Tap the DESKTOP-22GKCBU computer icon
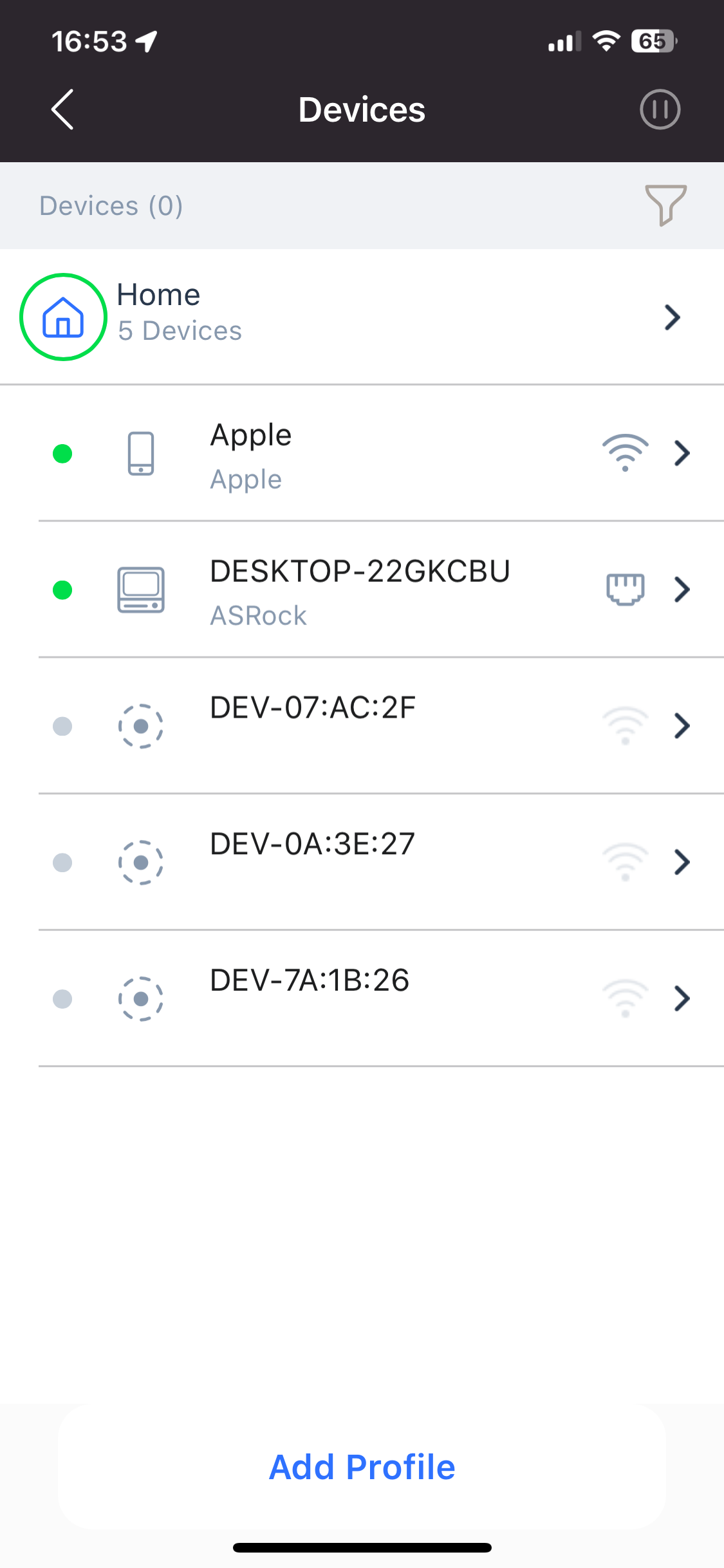724x1568 pixels. point(140,590)
